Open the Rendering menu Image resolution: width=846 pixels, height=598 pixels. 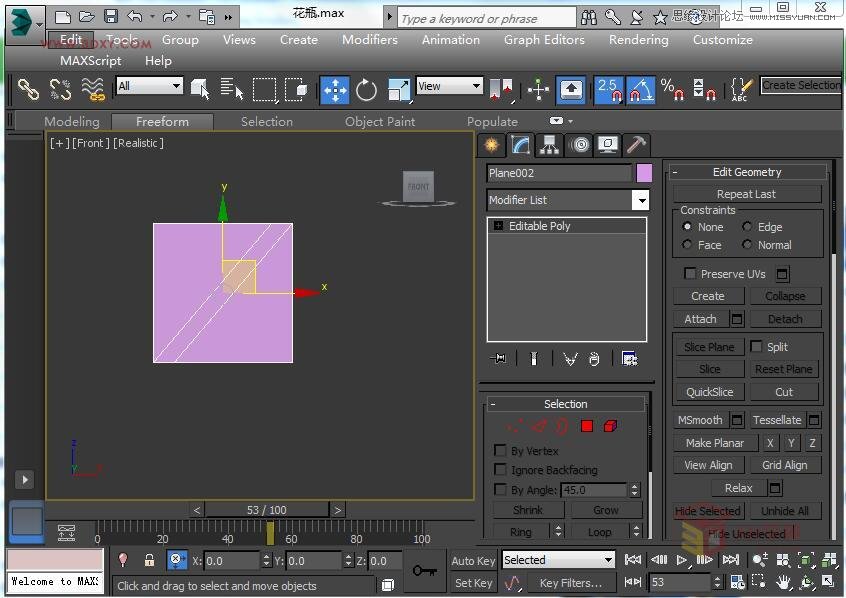[638, 40]
